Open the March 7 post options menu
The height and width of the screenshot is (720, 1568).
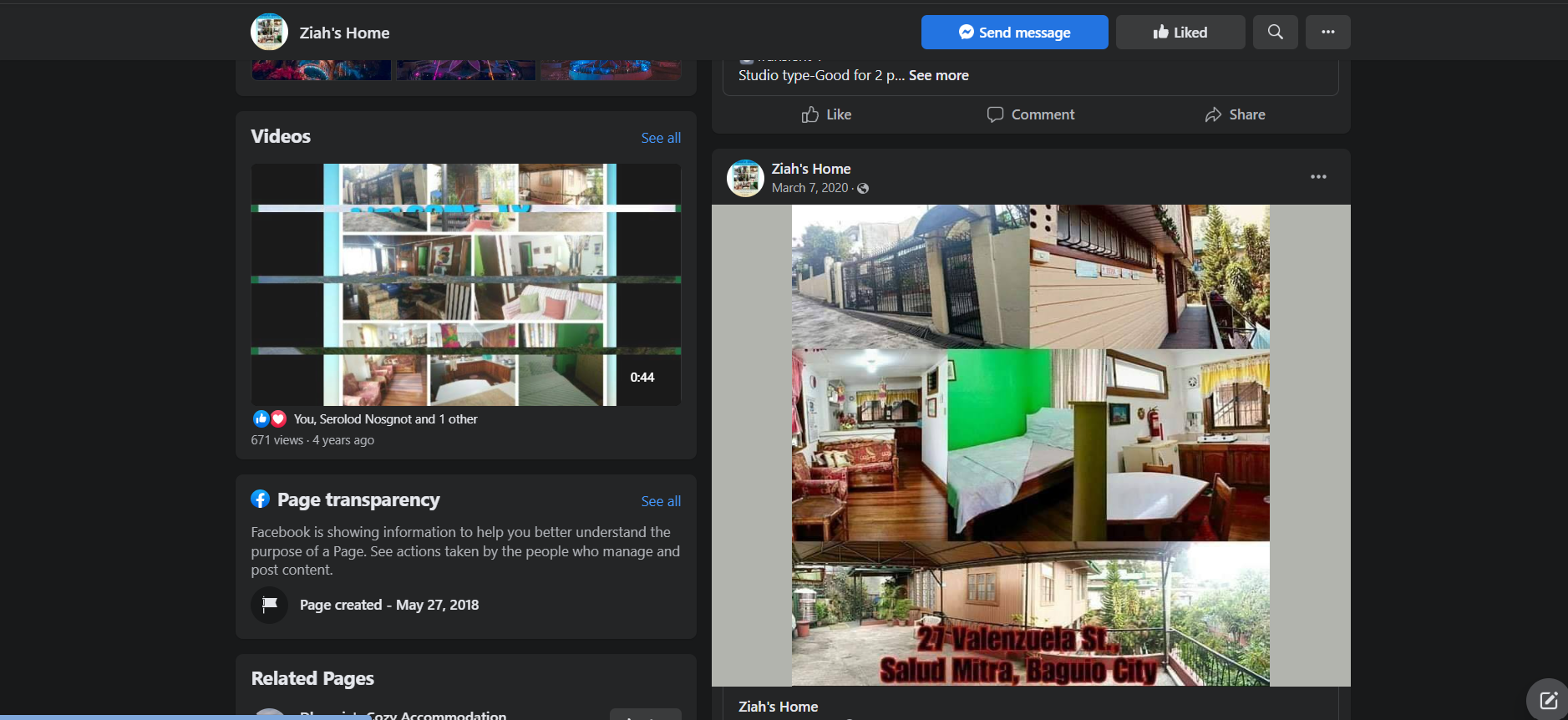click(x=1318, y=177)
